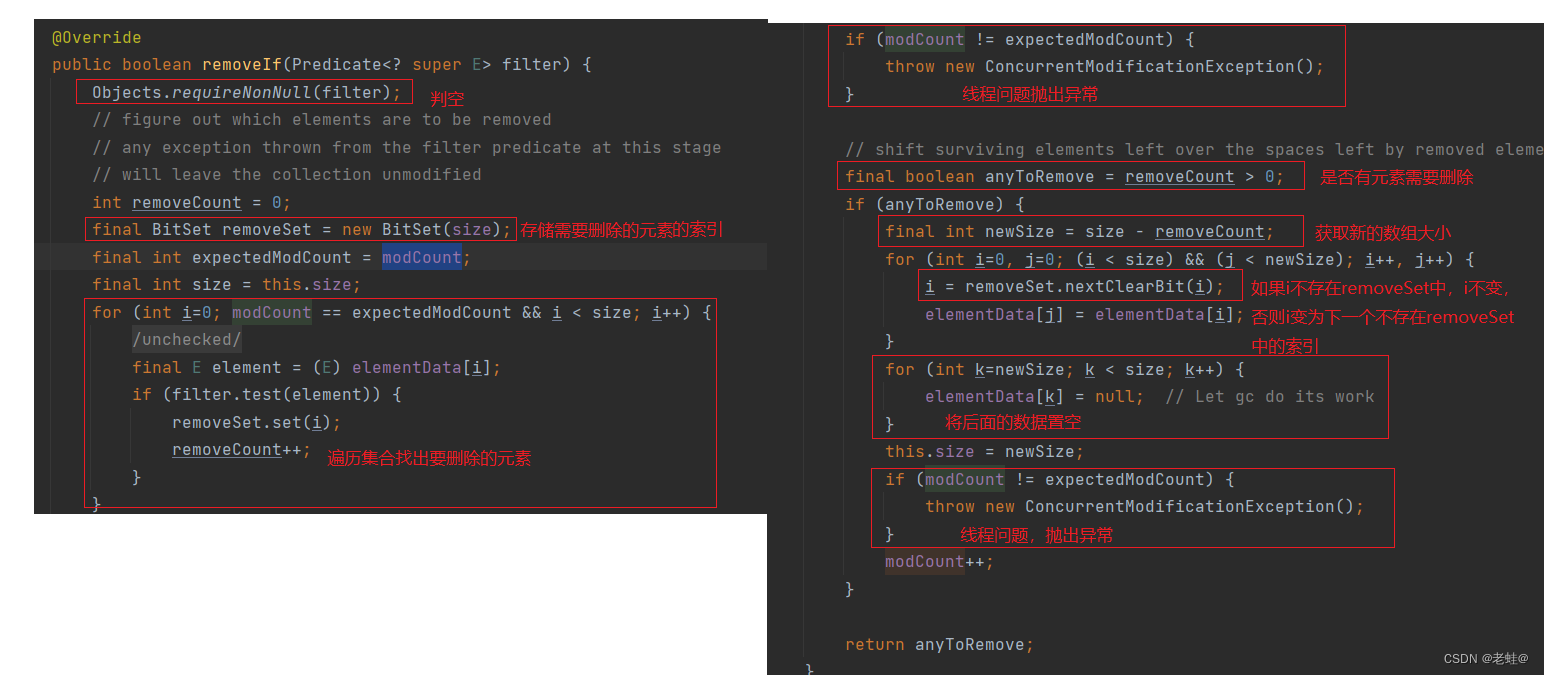1544x675 pixels.
Task: Click for loop header 'int i=0, j=0'
Action: tap(1180, 260)
